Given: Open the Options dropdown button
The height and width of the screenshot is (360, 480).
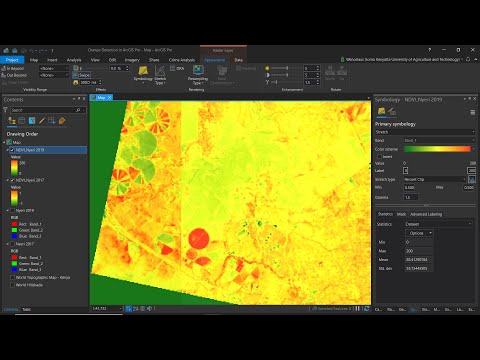Looking at the screenshot, I should [x=419, y=233].
